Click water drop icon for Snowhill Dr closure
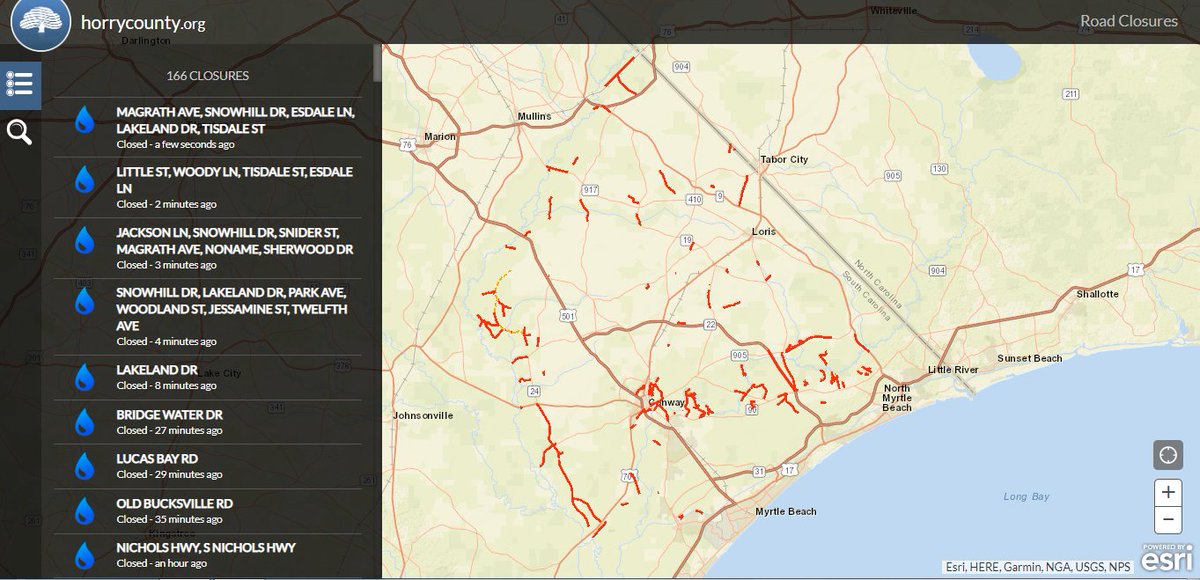 (x=85, y=301)
